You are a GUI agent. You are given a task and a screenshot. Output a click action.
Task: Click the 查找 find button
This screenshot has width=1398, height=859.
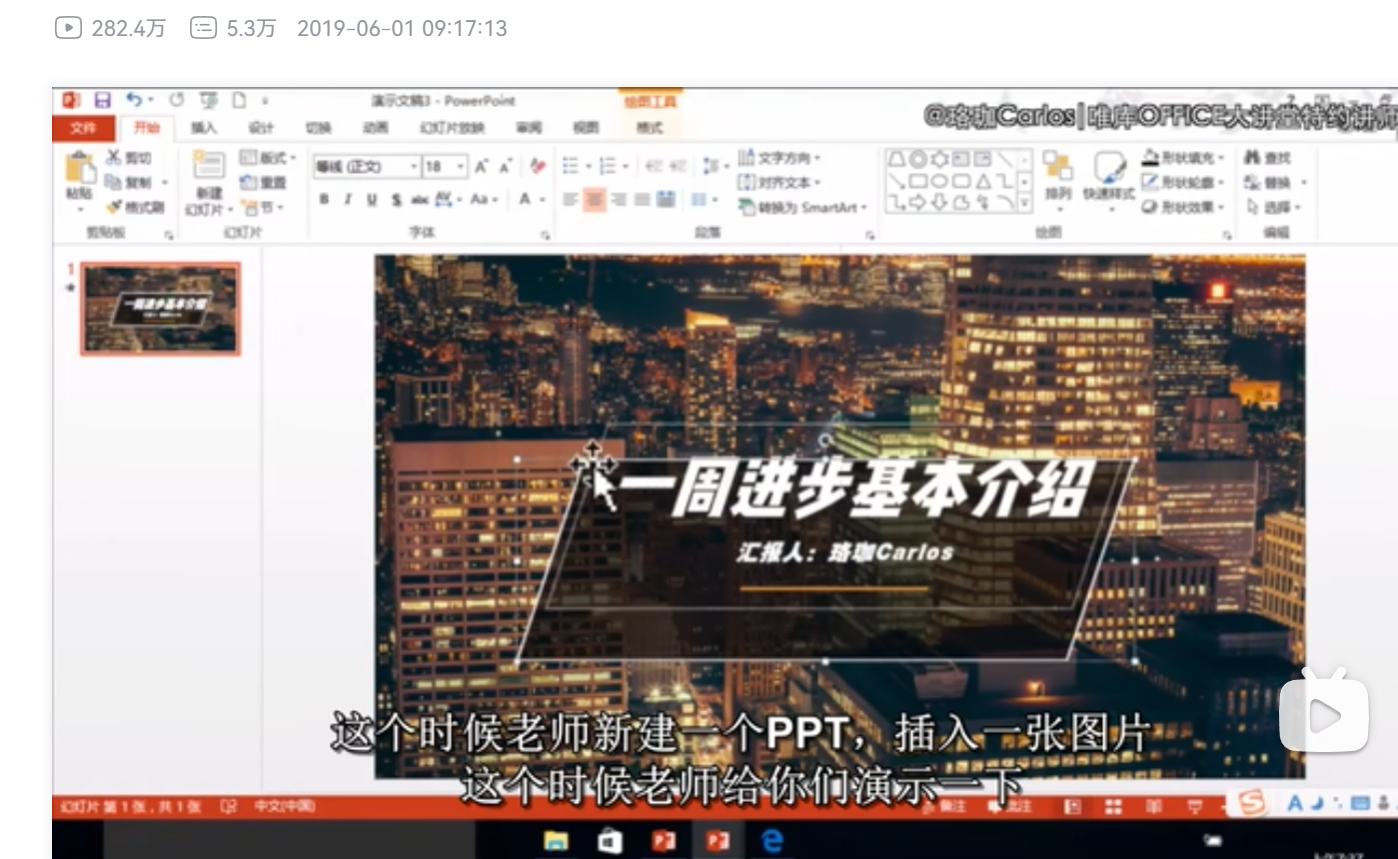pyautogui.click(x=1267, y=158)
